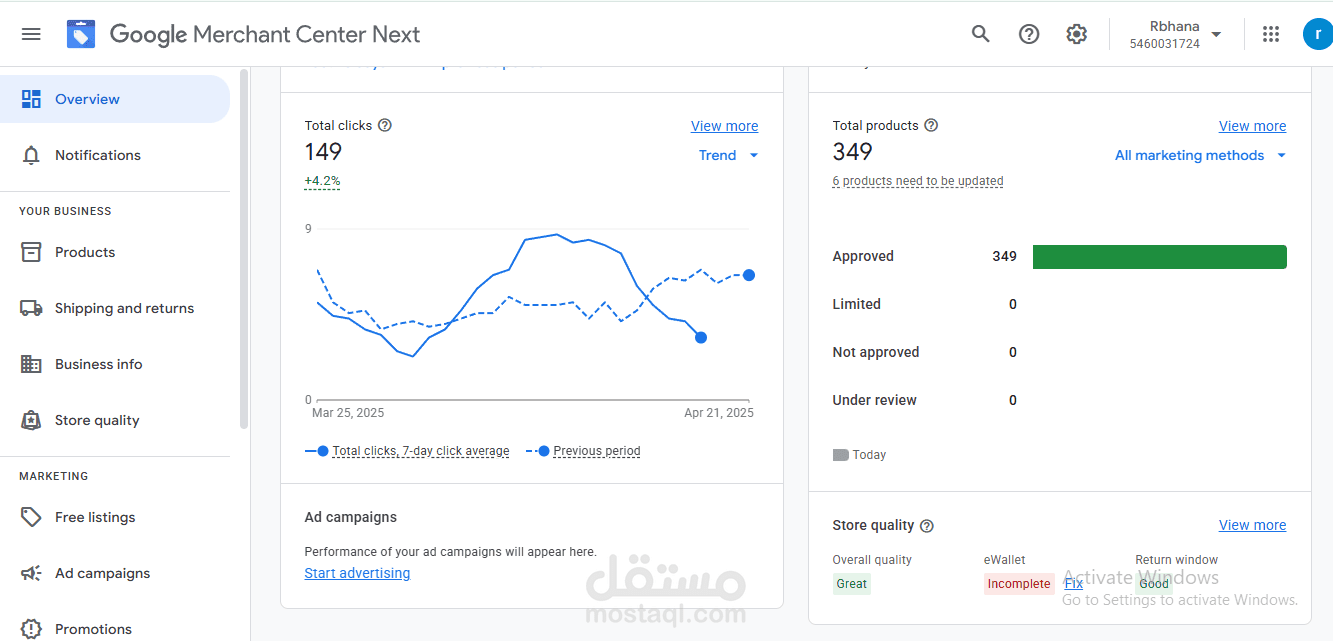Click the Store quality badge icon
This screenshot has width=1333, height=641.
pyautogui.click(x=31, y=420)
